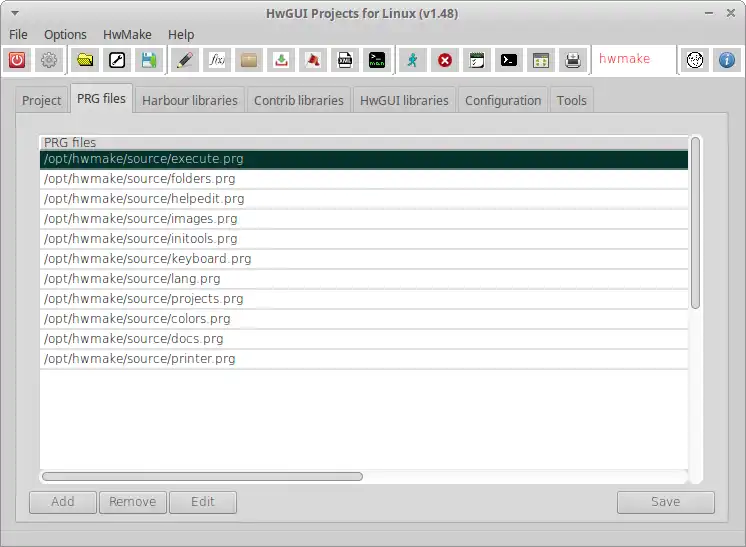Click the horizontal scrollbar under file list
This screenshot has width=746, height=547.
click(x=202, y=476)
